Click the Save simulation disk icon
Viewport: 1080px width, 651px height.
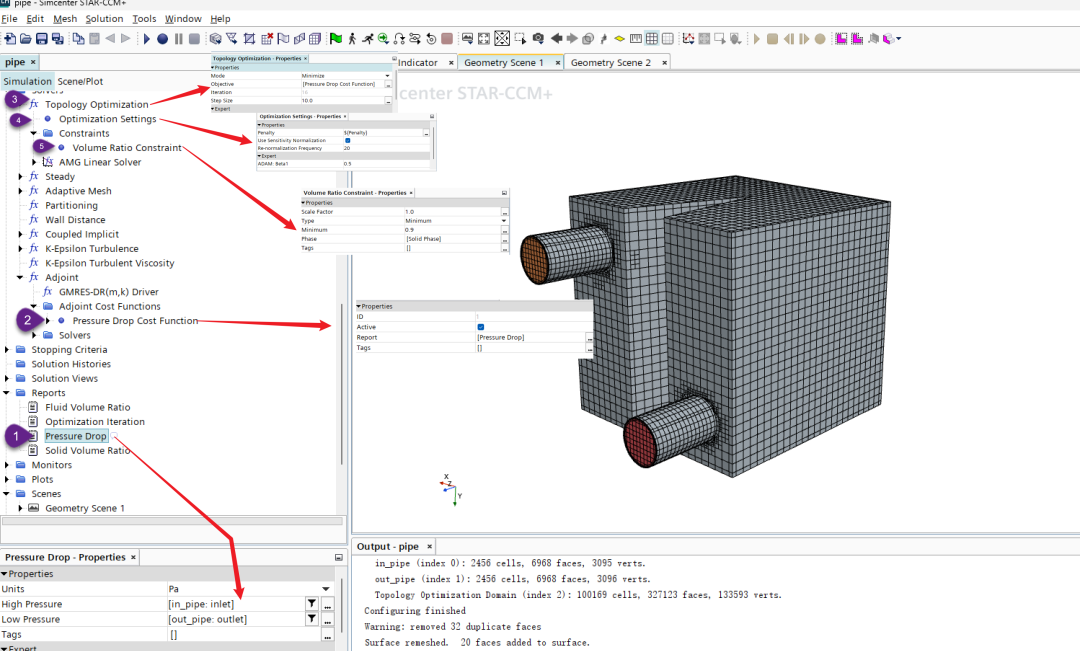(x=41, y=39)
